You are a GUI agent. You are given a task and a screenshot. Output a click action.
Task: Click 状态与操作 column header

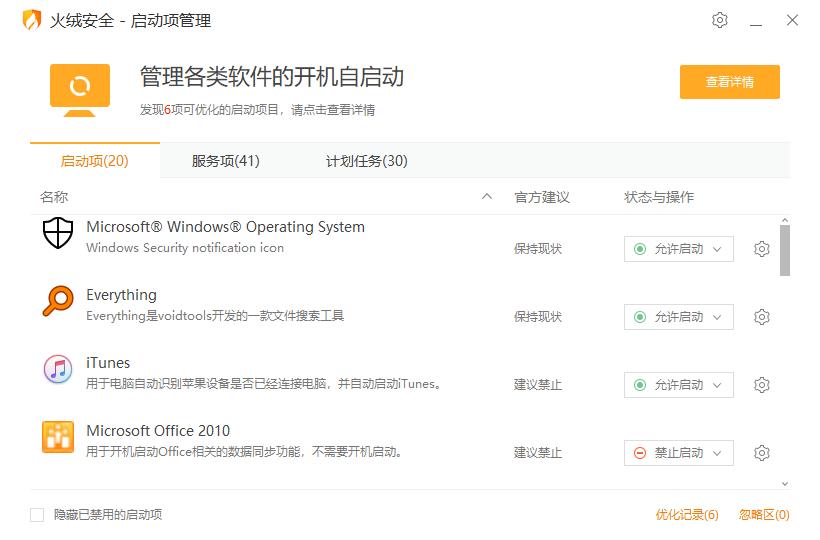(659, 197)
